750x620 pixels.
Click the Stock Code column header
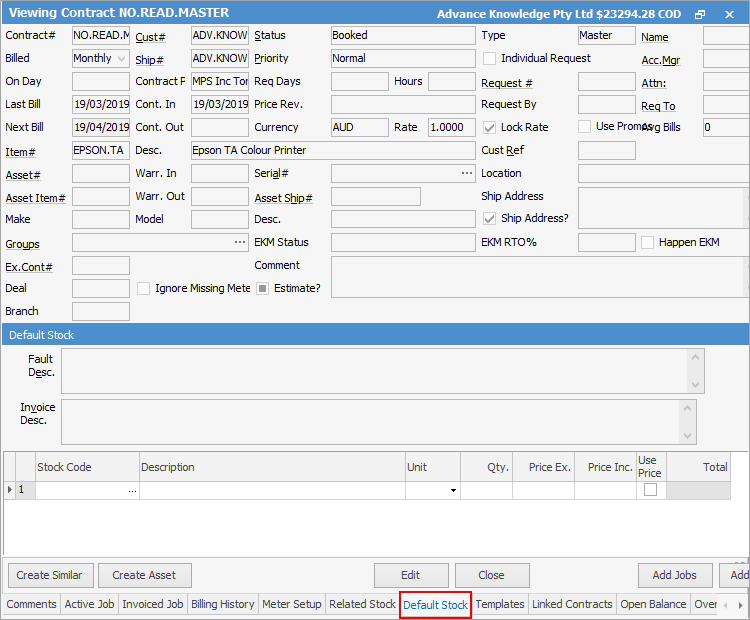click(x=88, y=467)
